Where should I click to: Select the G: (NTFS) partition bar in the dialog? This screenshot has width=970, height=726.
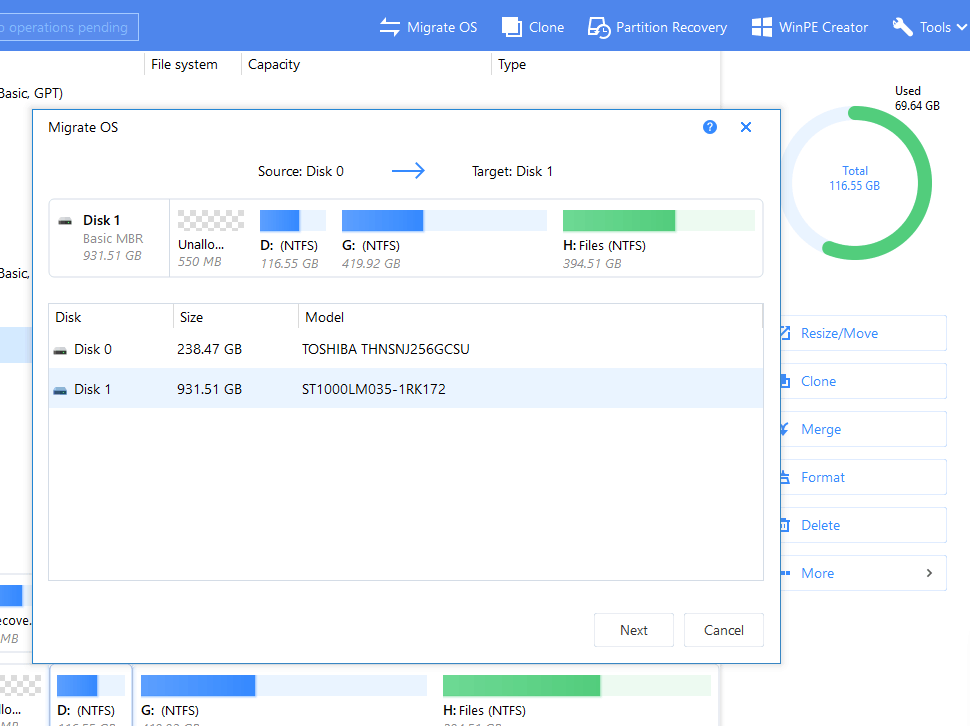point(444,221)
